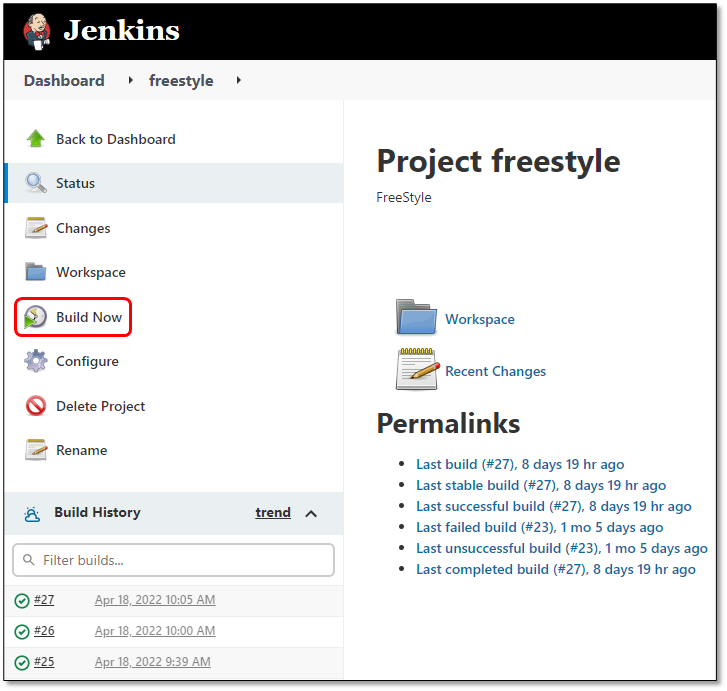This screenshot has width=727, height=691.
Task: Open Apr 18, 2022 10:05 AM build timestamp
Action: 155,600
